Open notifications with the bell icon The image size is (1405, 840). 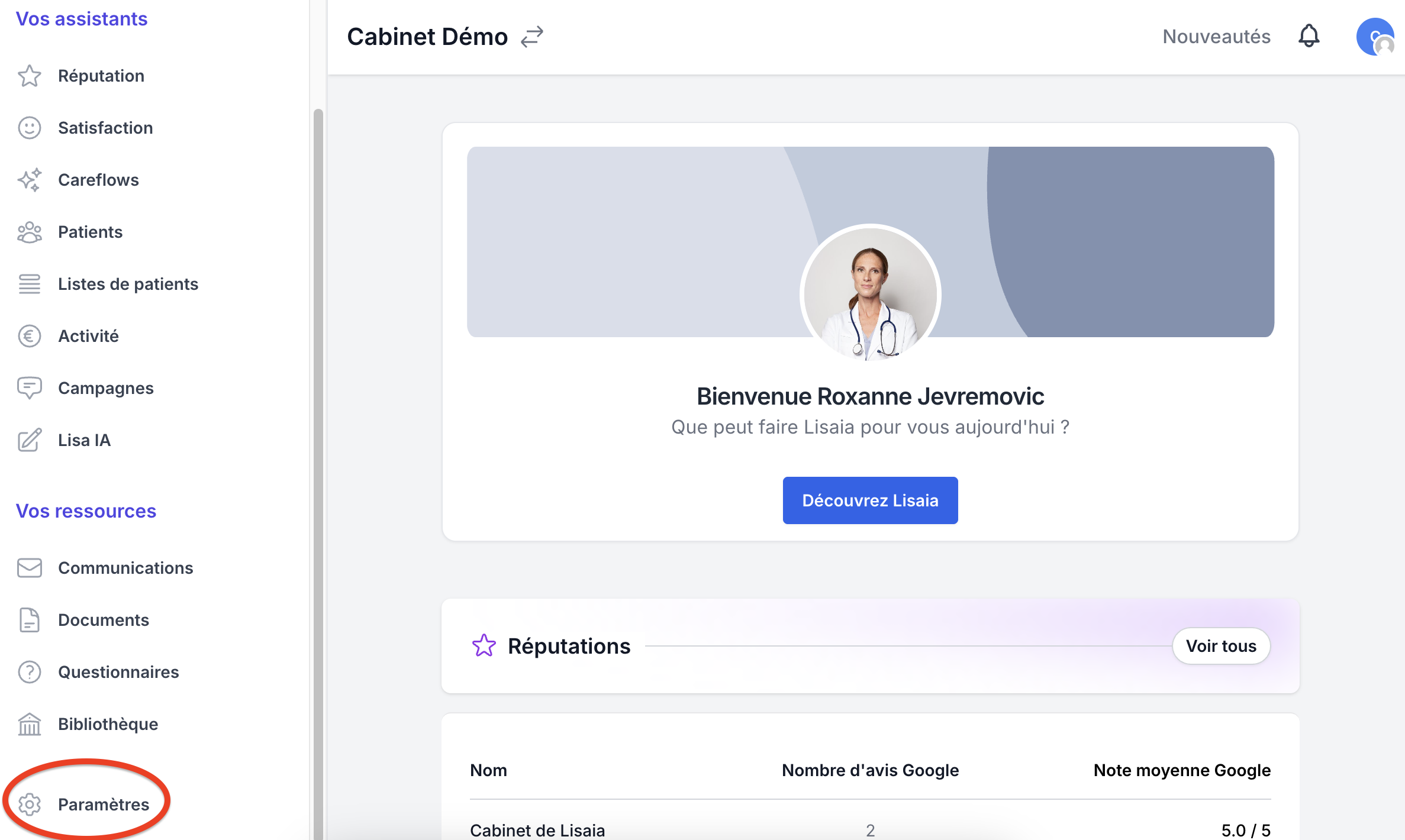pos(1309,37)
